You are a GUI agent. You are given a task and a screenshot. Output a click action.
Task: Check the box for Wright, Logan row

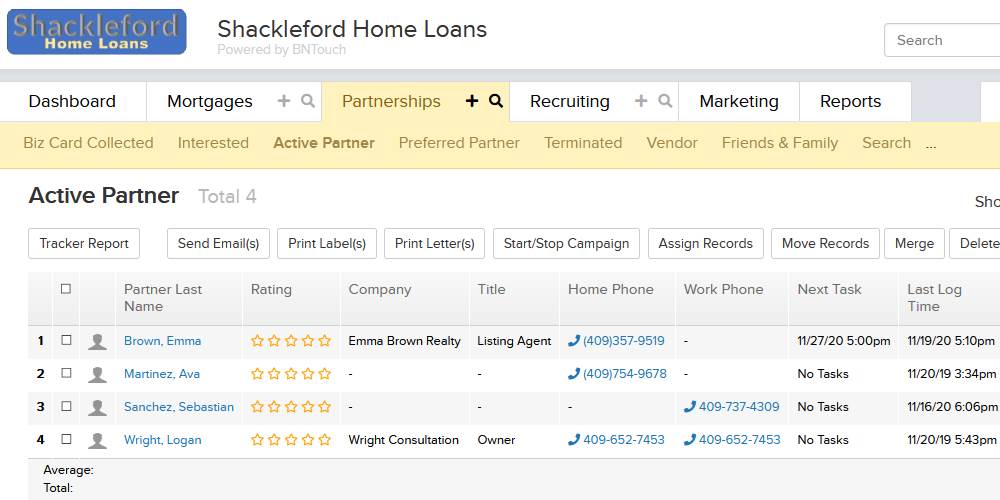(x=66, y=439)
